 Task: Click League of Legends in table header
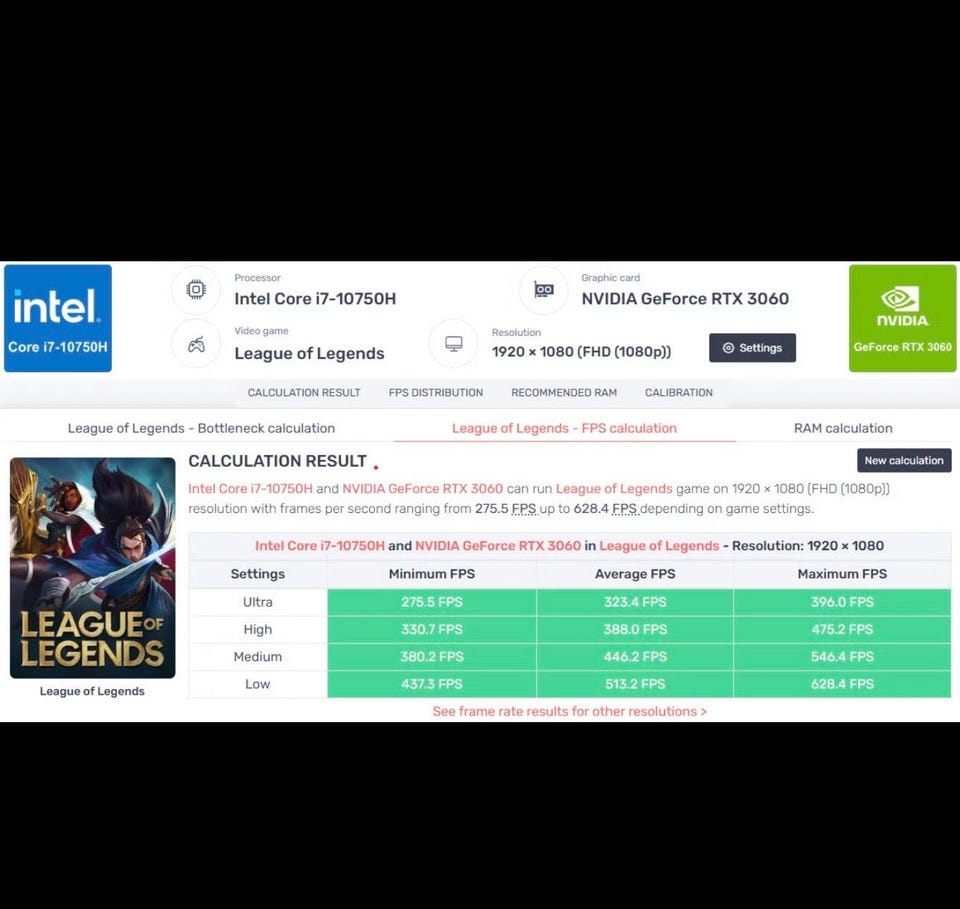pos(659,545)
